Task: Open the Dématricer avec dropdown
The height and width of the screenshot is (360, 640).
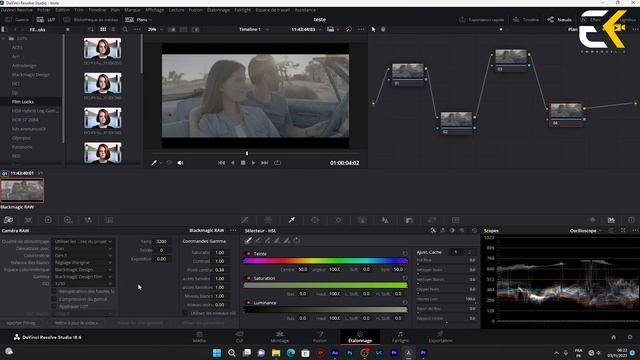Action: [x=83, y=249]
